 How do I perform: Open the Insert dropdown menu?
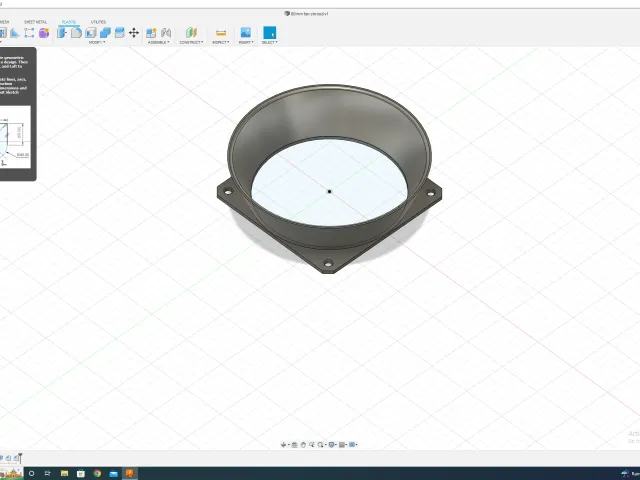pyautogui.click(x=246, y=42)
